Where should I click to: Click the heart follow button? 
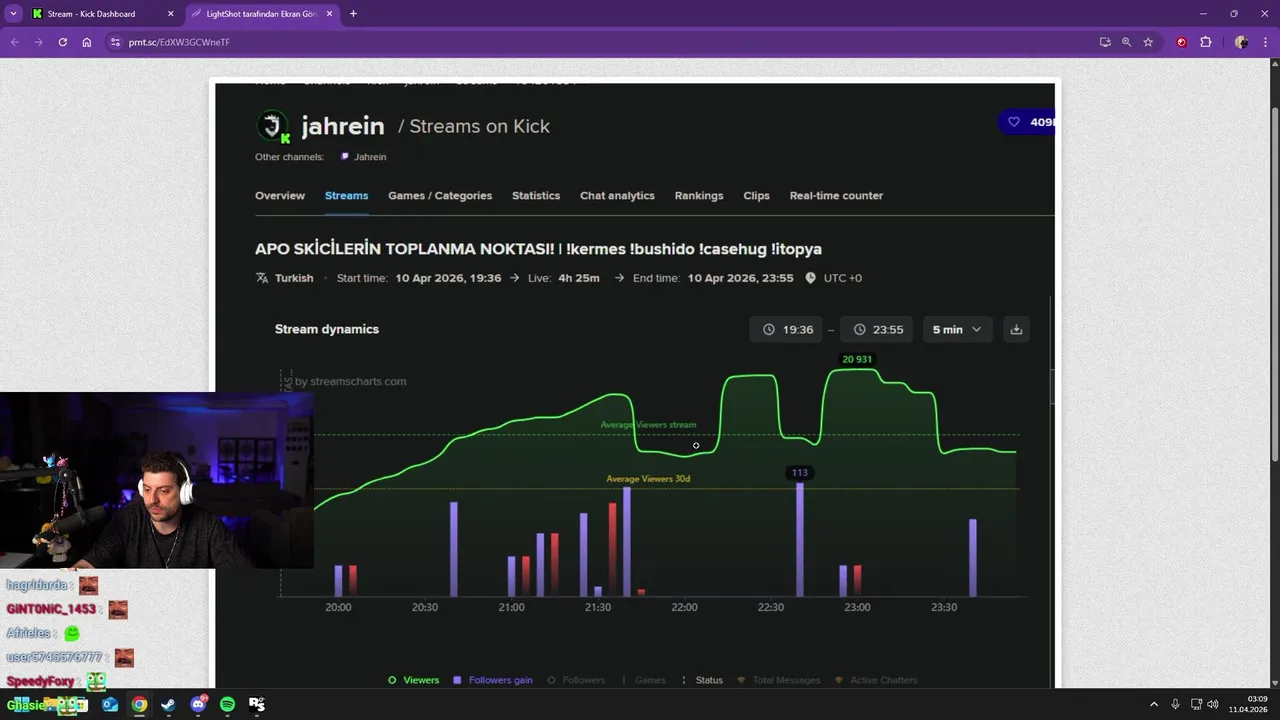[1028, 122]
